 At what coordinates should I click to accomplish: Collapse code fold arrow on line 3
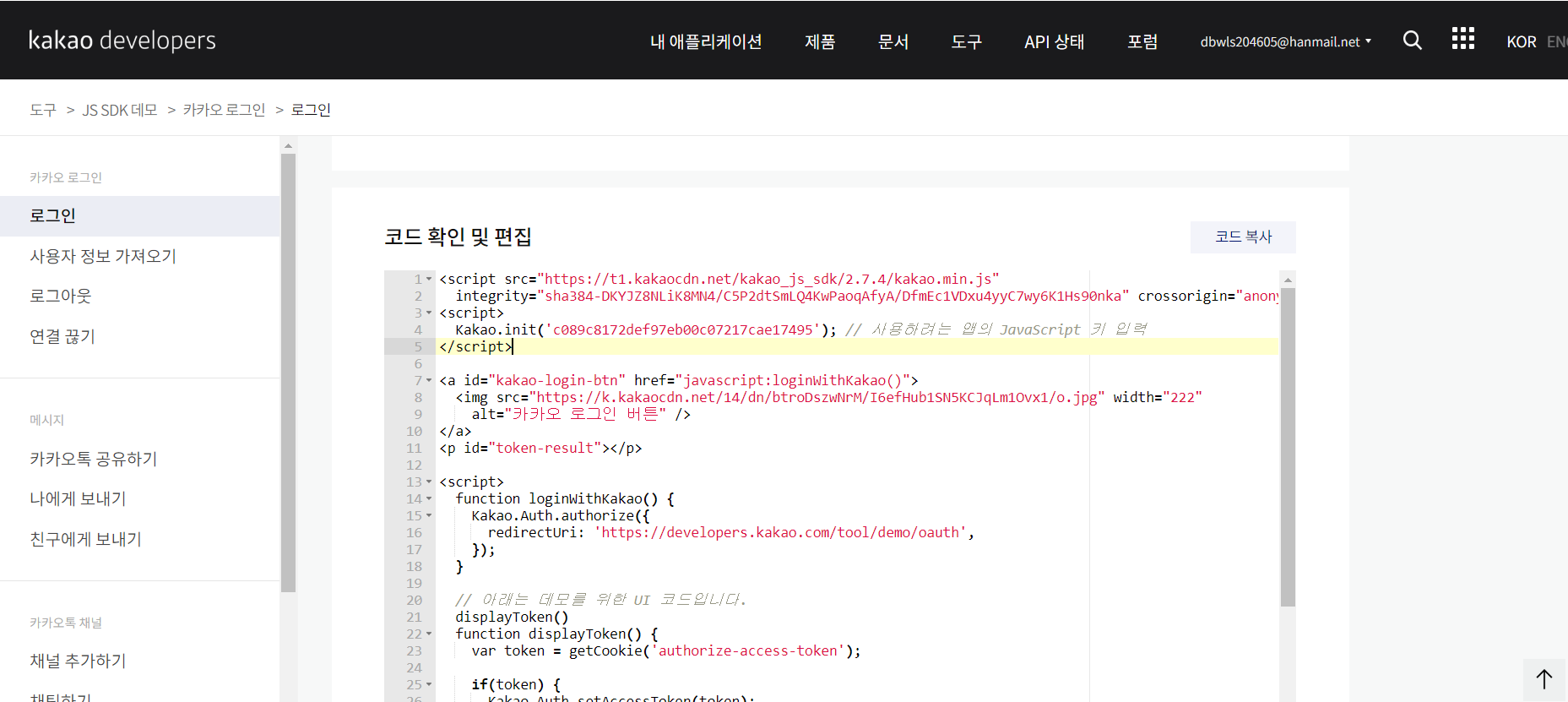(x=429, y=313)
